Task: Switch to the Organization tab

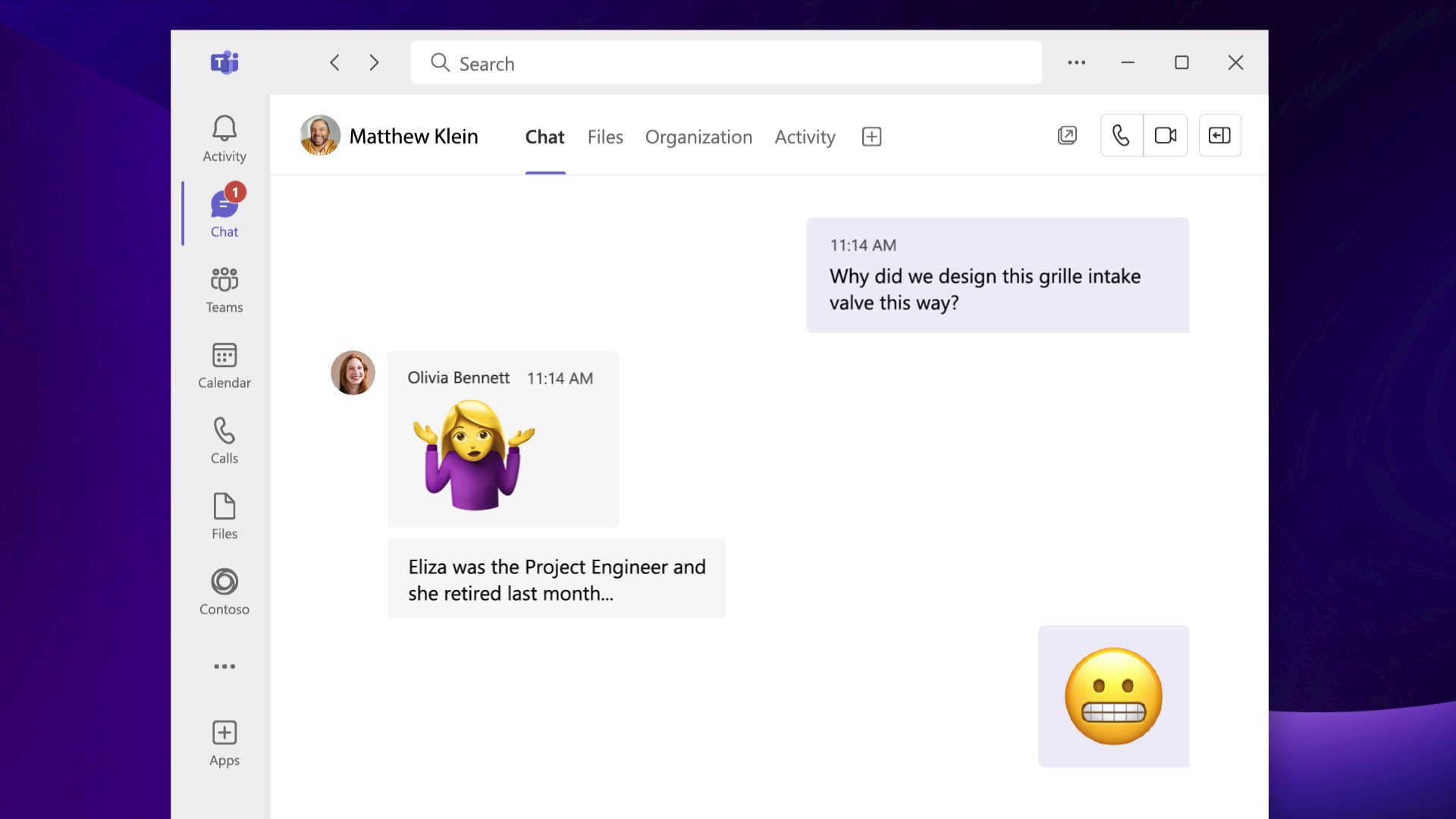Action: pyautogui.click(x=698, y=137)
